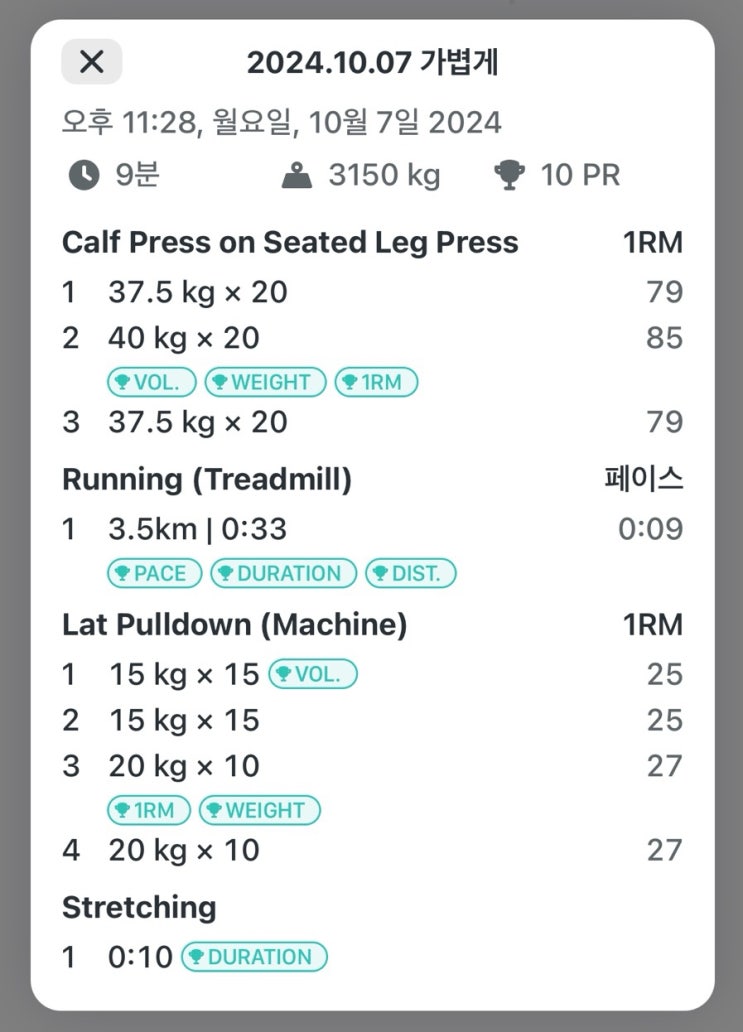Viewport: 743px width, 1032px height.
Task: Tap the DURATION badge under Running
Action: click(283, 573)
